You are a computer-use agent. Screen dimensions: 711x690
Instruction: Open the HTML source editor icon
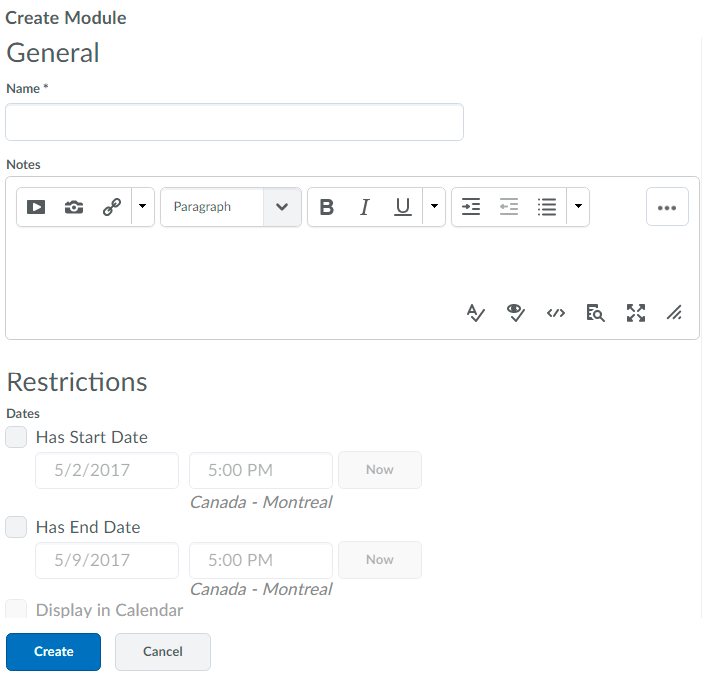click(556, 313)
